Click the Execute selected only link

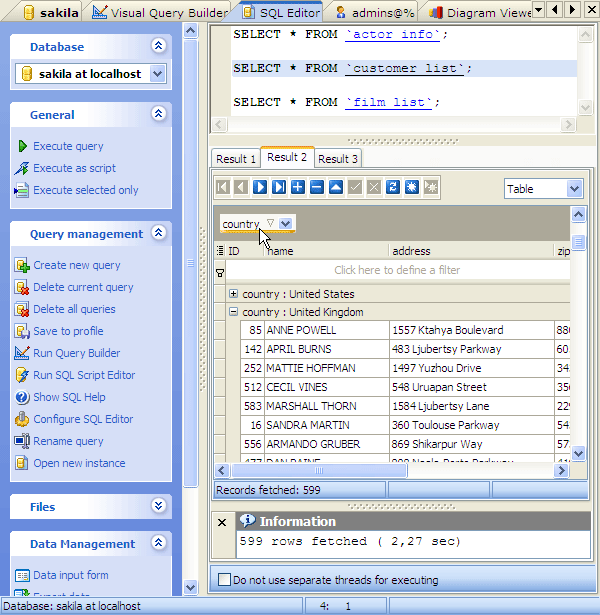coord(86,190)
